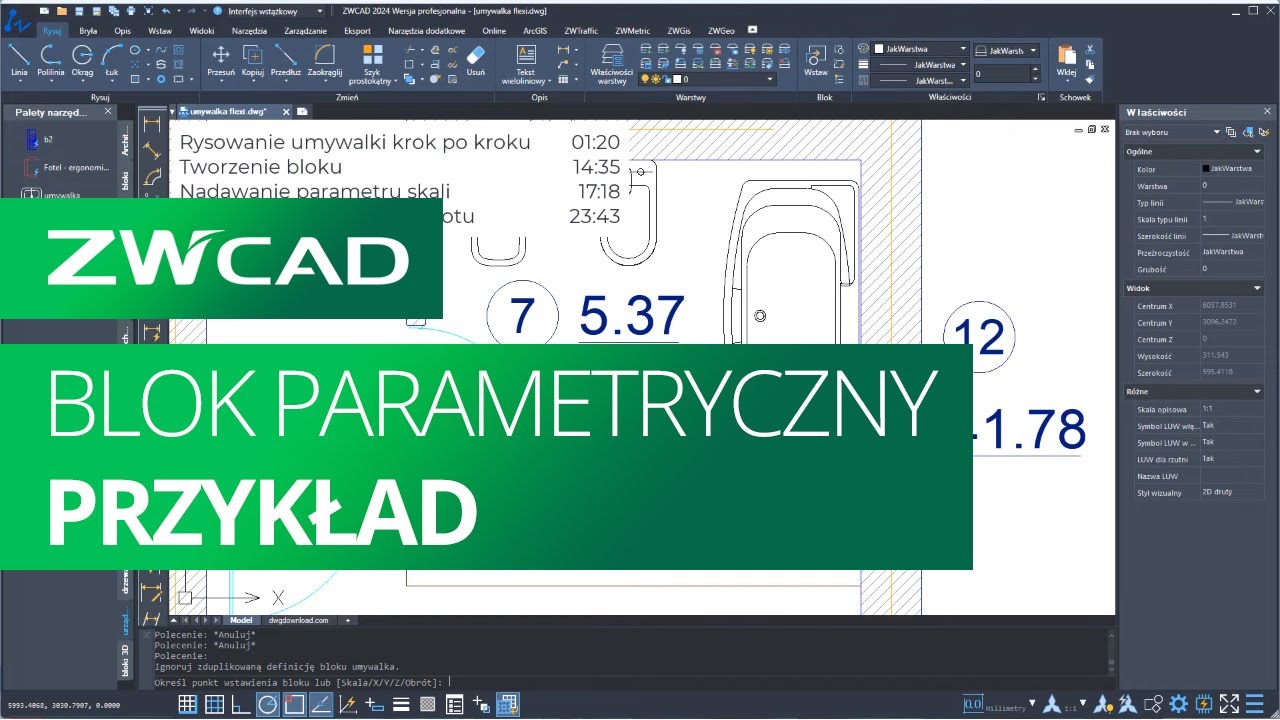Collapse the Ogólne properties section
The width and height of the screenshot is (1280, 720).
point(1257,152)
